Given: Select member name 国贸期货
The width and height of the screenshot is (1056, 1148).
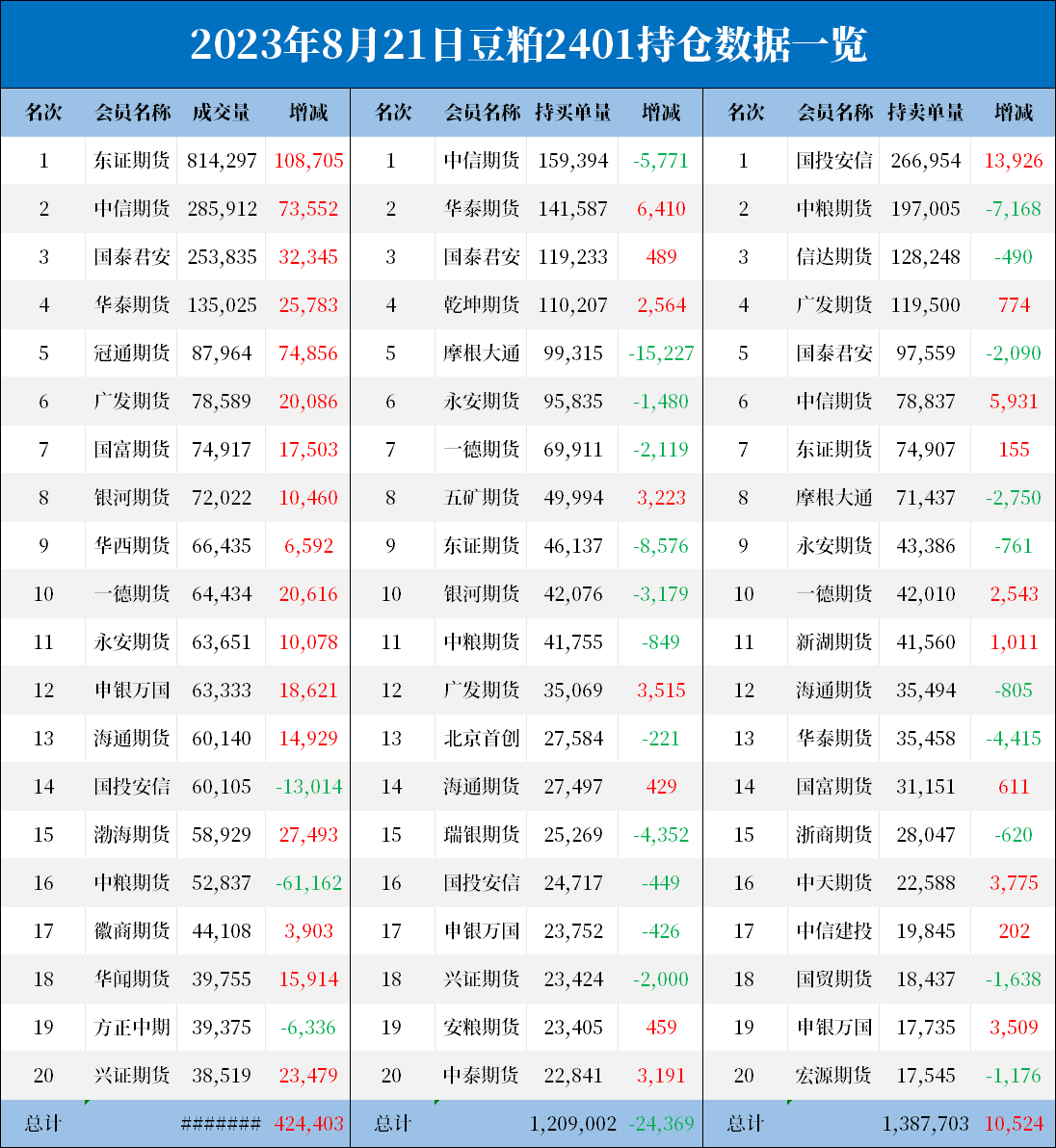Looking at the screenshot, I should (x=834, y=979).
